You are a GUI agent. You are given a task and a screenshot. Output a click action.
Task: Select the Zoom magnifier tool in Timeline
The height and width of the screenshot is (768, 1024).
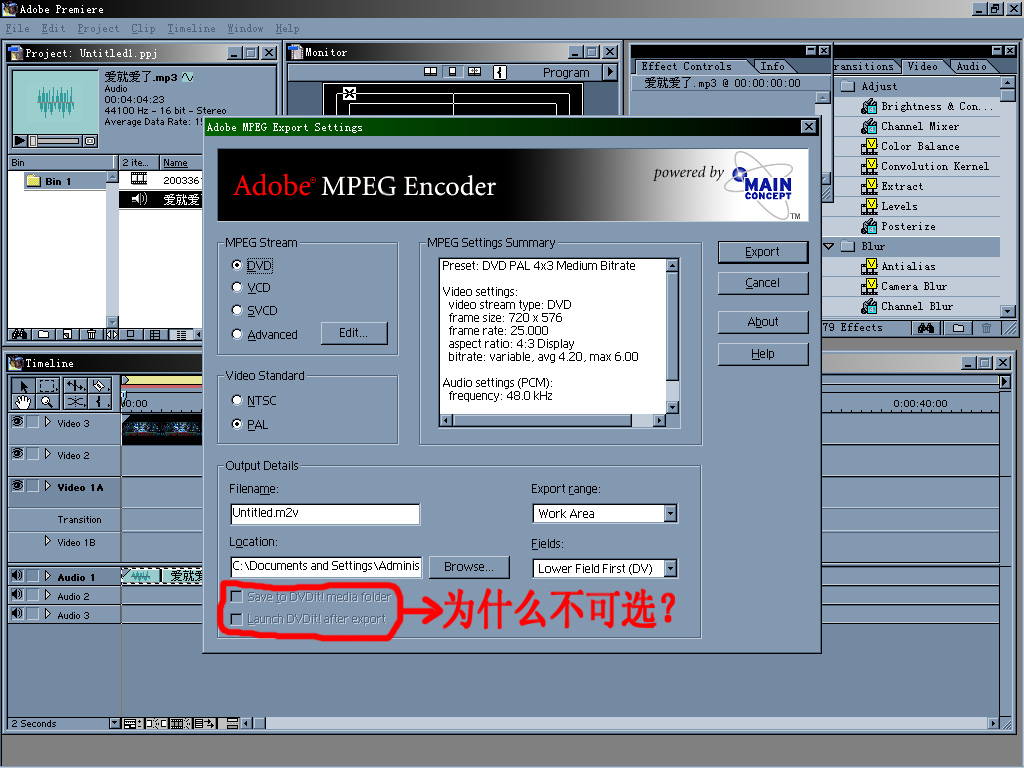pos(48,402)
